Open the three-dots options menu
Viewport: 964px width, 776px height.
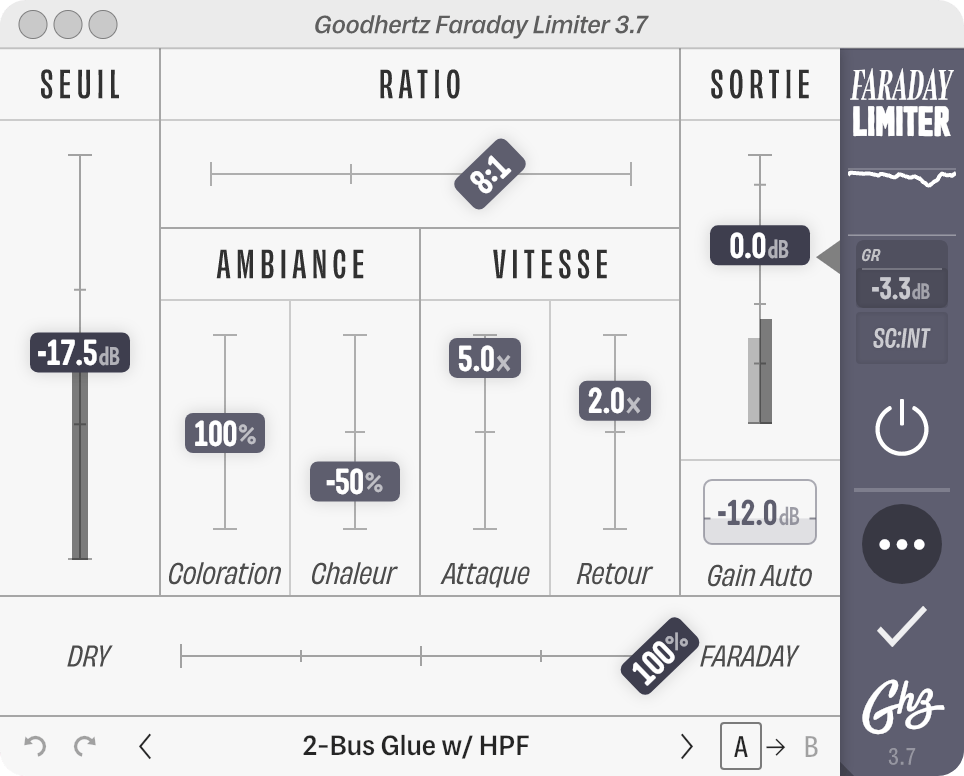[x=901, y=544]
